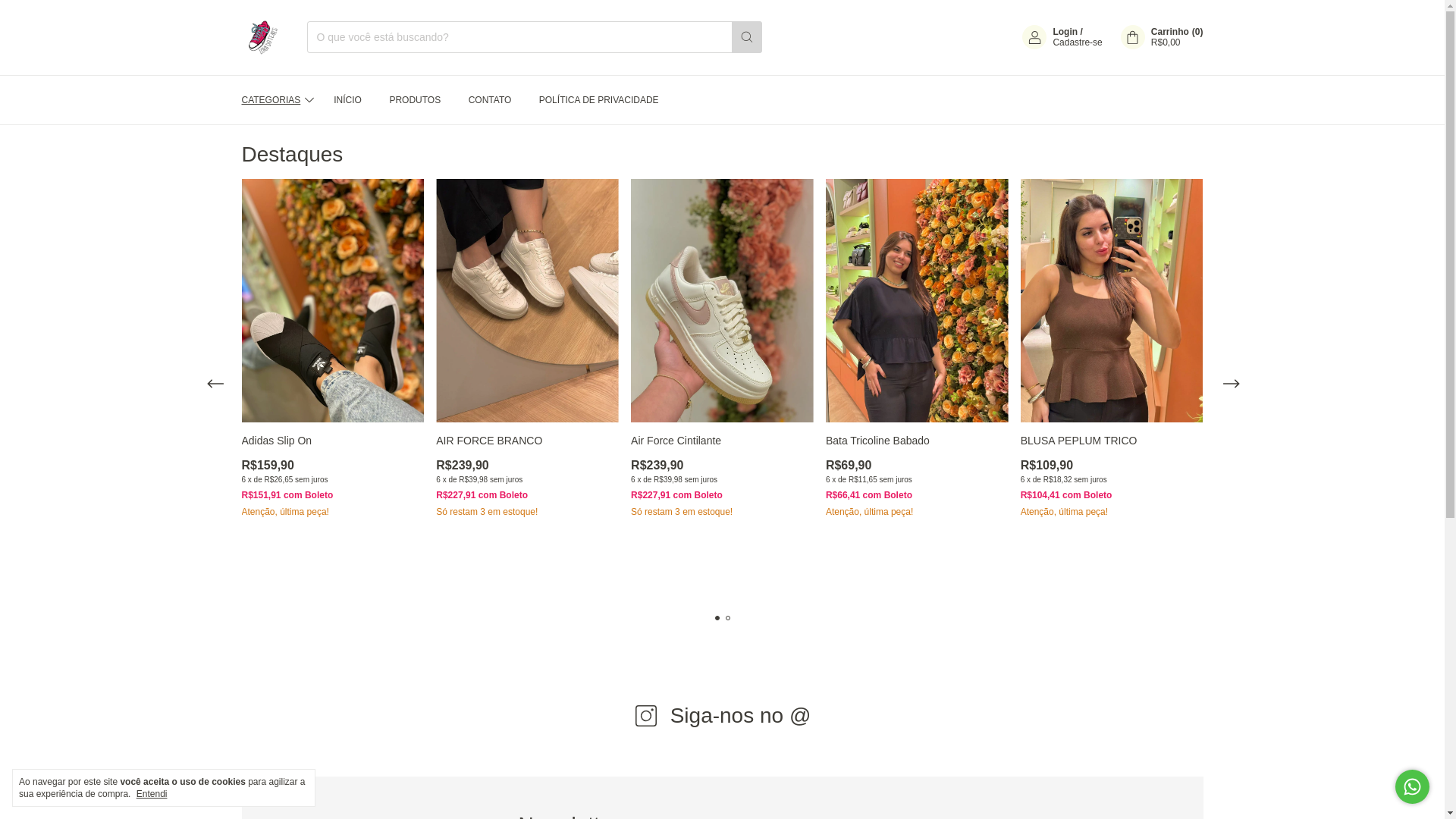The height and width of the screenshot is (819, 1456).
Task: Open the CONTATO menu item
Action: (x=490, y=100)
